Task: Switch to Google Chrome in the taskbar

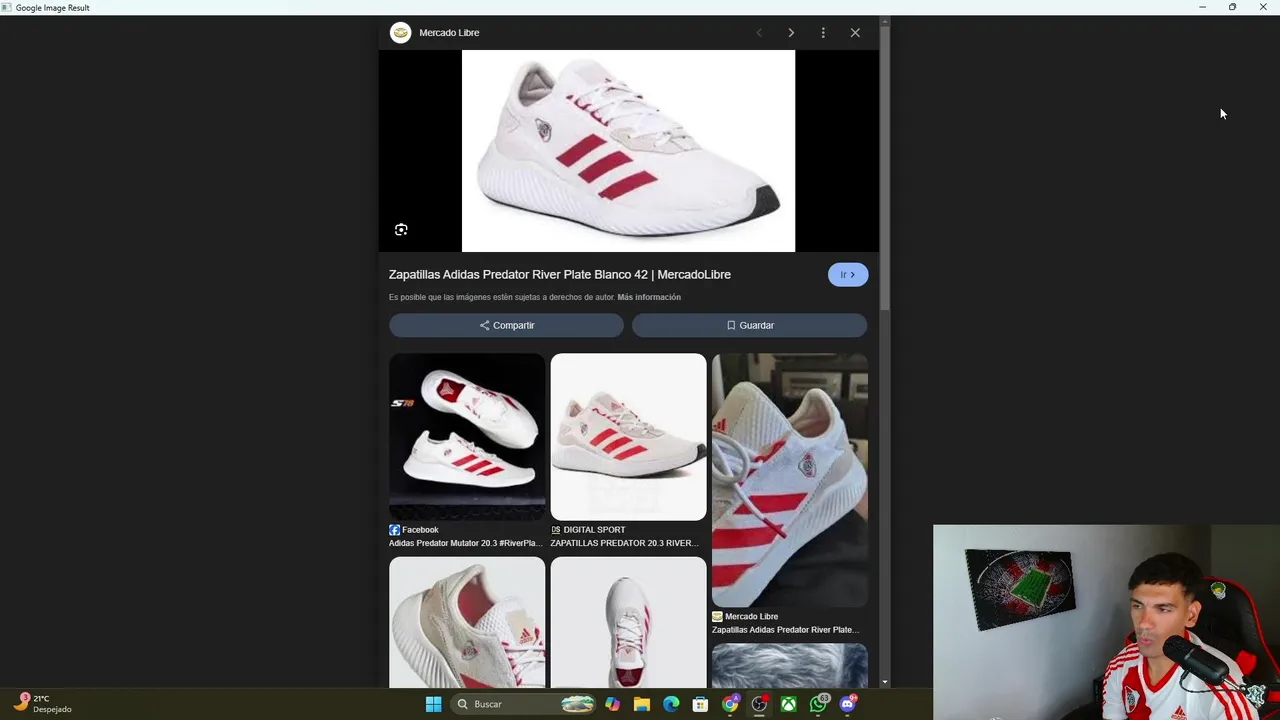Action: pos(730,704)
